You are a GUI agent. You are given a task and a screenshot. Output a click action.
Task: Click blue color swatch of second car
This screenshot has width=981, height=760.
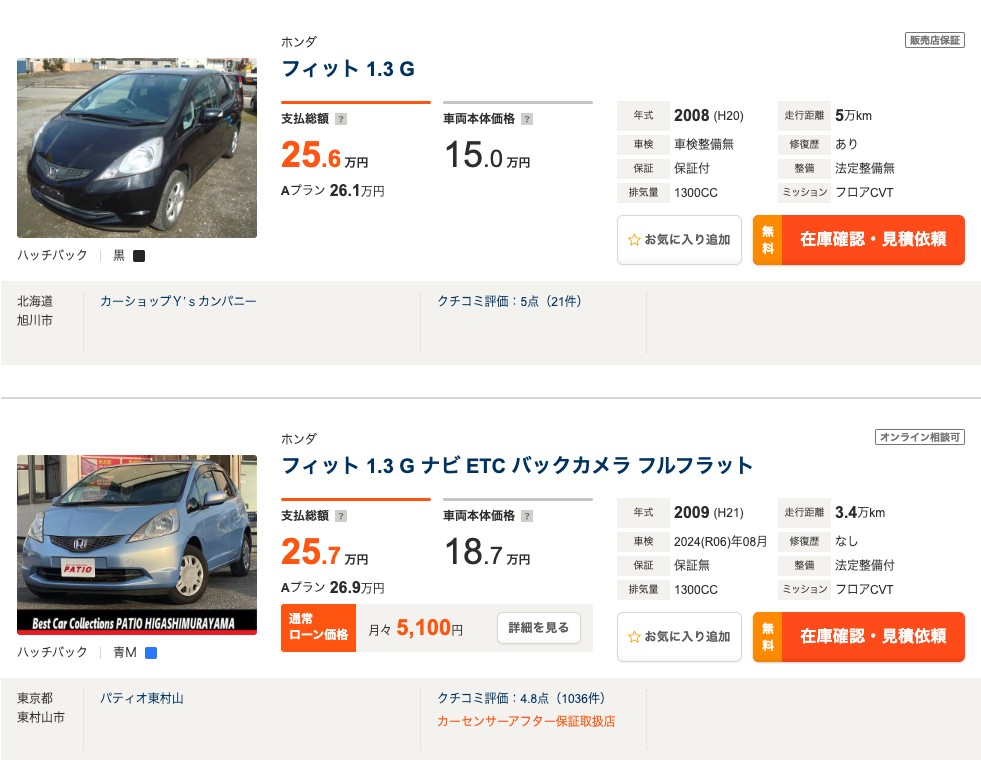(x=151, y=653)
